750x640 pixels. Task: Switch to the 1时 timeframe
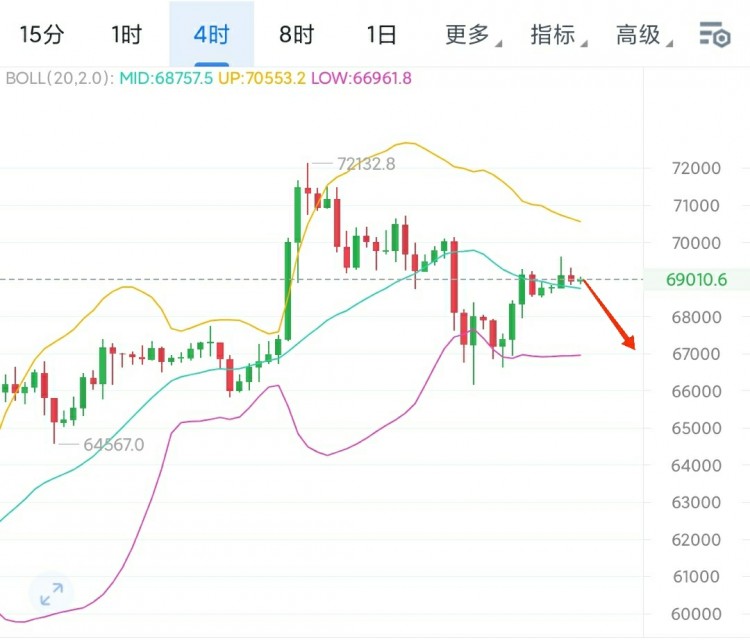point(126,34)
